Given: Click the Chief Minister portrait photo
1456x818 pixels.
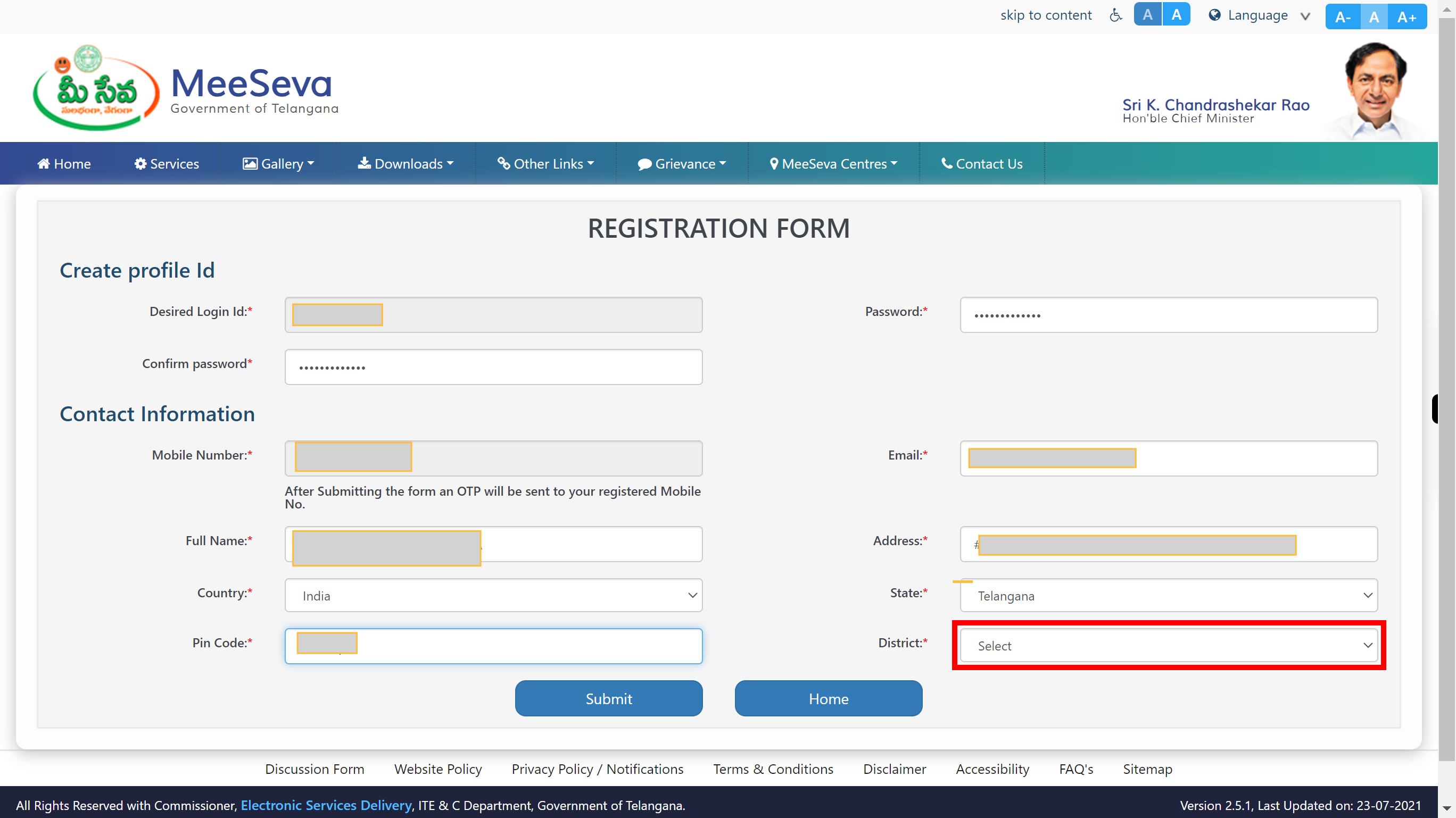Looking at the screenshot, I should pyautogui.click(x=1375, y=90).
